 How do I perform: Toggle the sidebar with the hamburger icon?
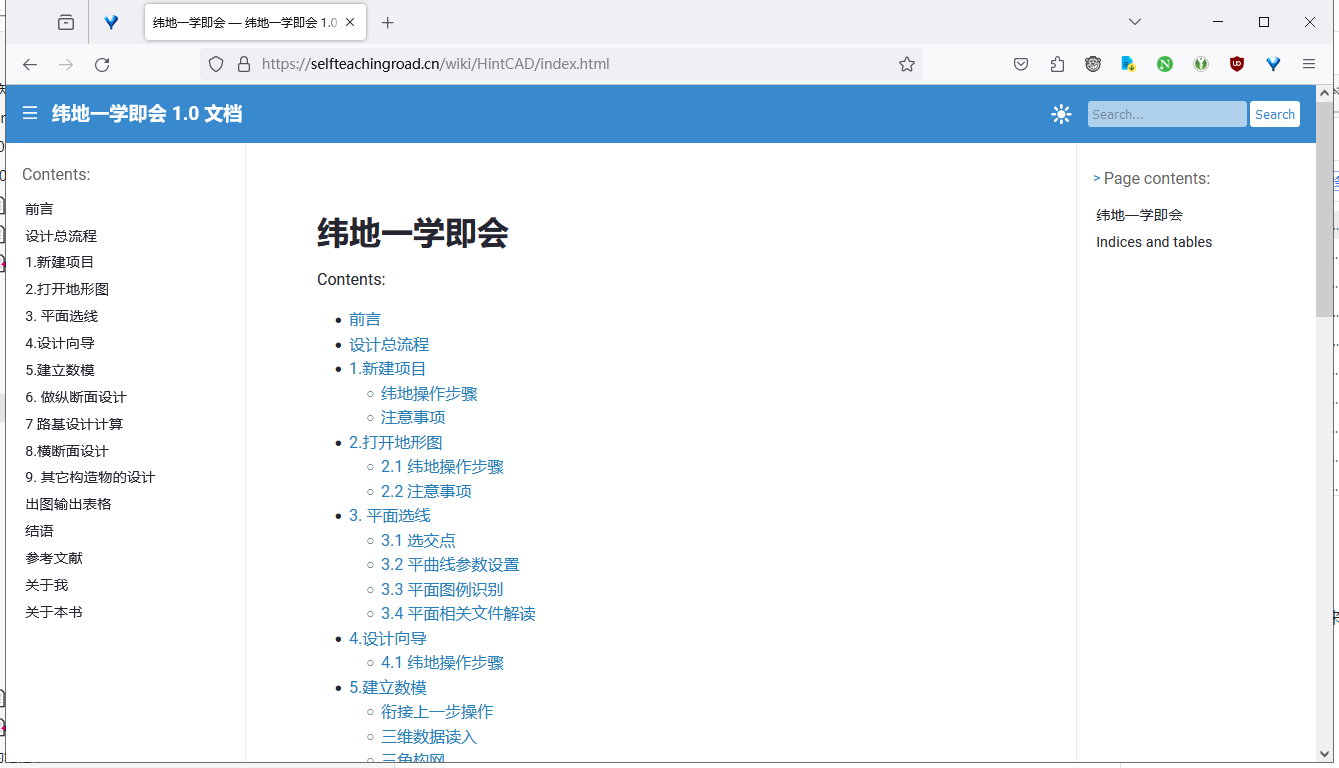[x=29, y=113]
